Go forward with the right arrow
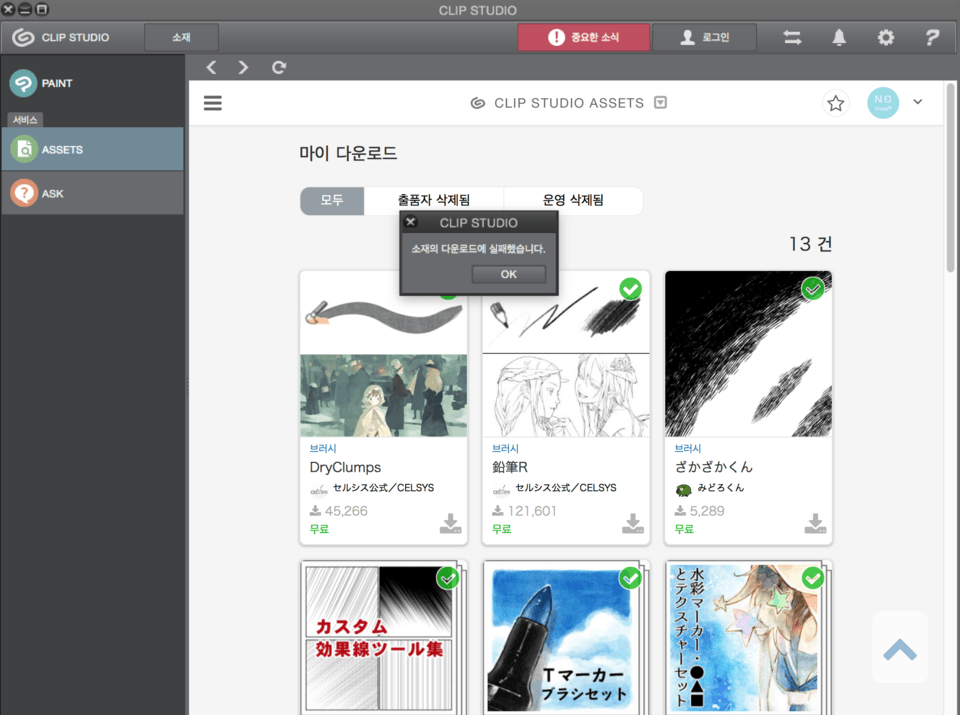Viewport: 960px width, 715px height. (243, 67)
